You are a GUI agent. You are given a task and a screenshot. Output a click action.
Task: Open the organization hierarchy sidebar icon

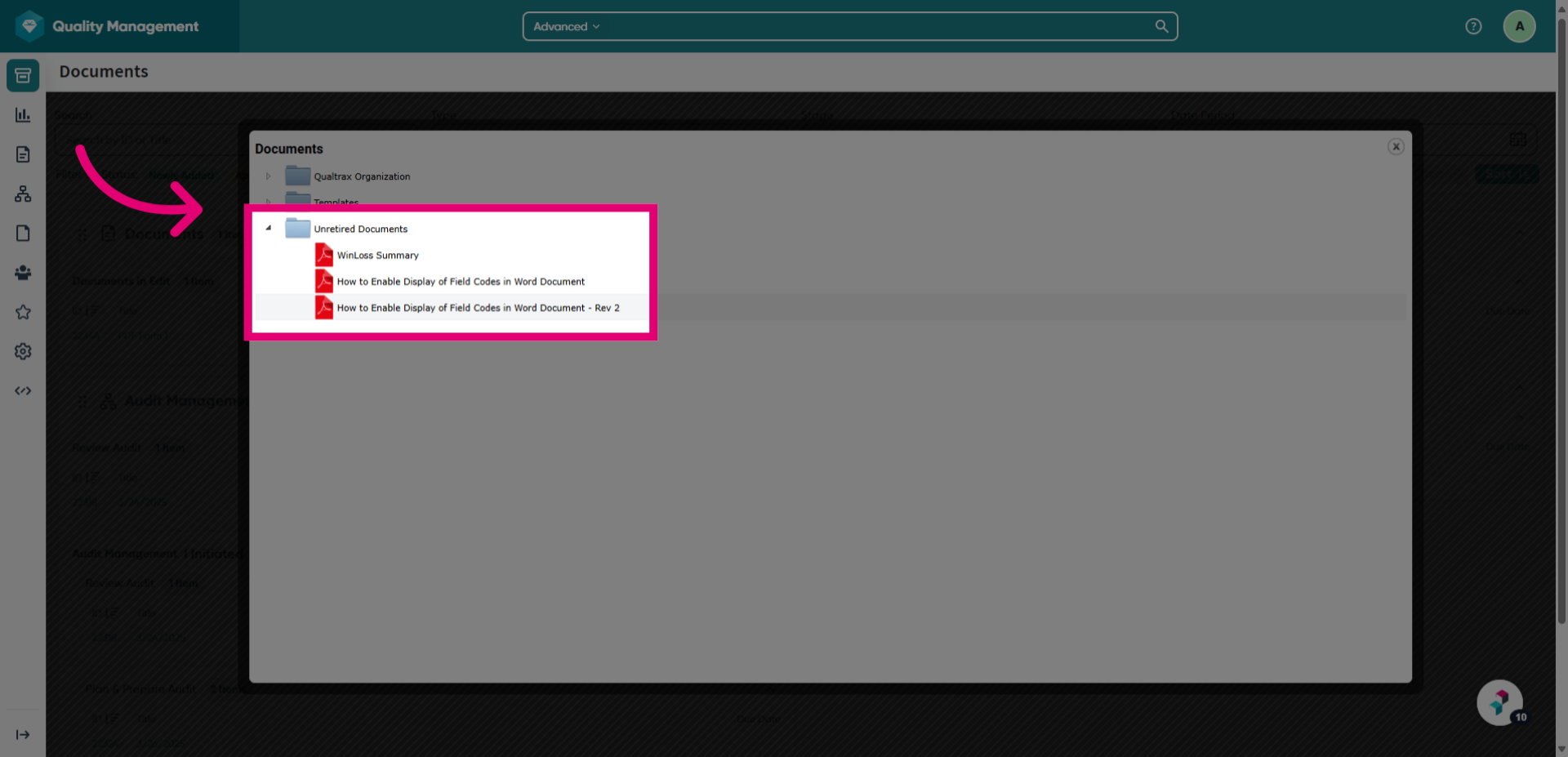pos(23,194)
